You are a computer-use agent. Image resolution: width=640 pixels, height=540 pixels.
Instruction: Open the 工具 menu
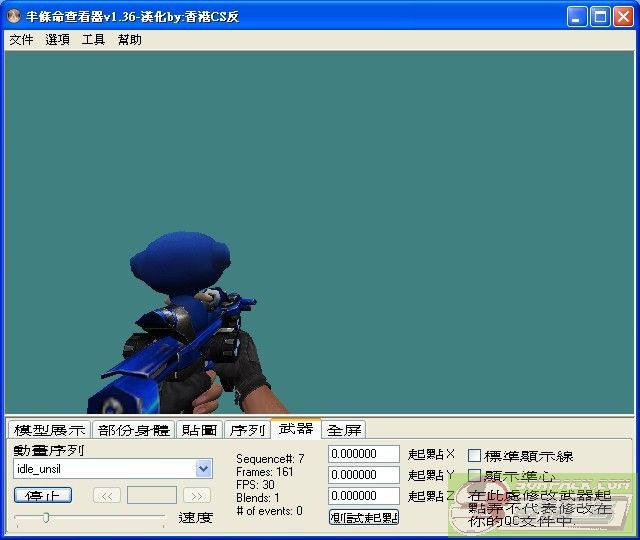coord(93,40)
